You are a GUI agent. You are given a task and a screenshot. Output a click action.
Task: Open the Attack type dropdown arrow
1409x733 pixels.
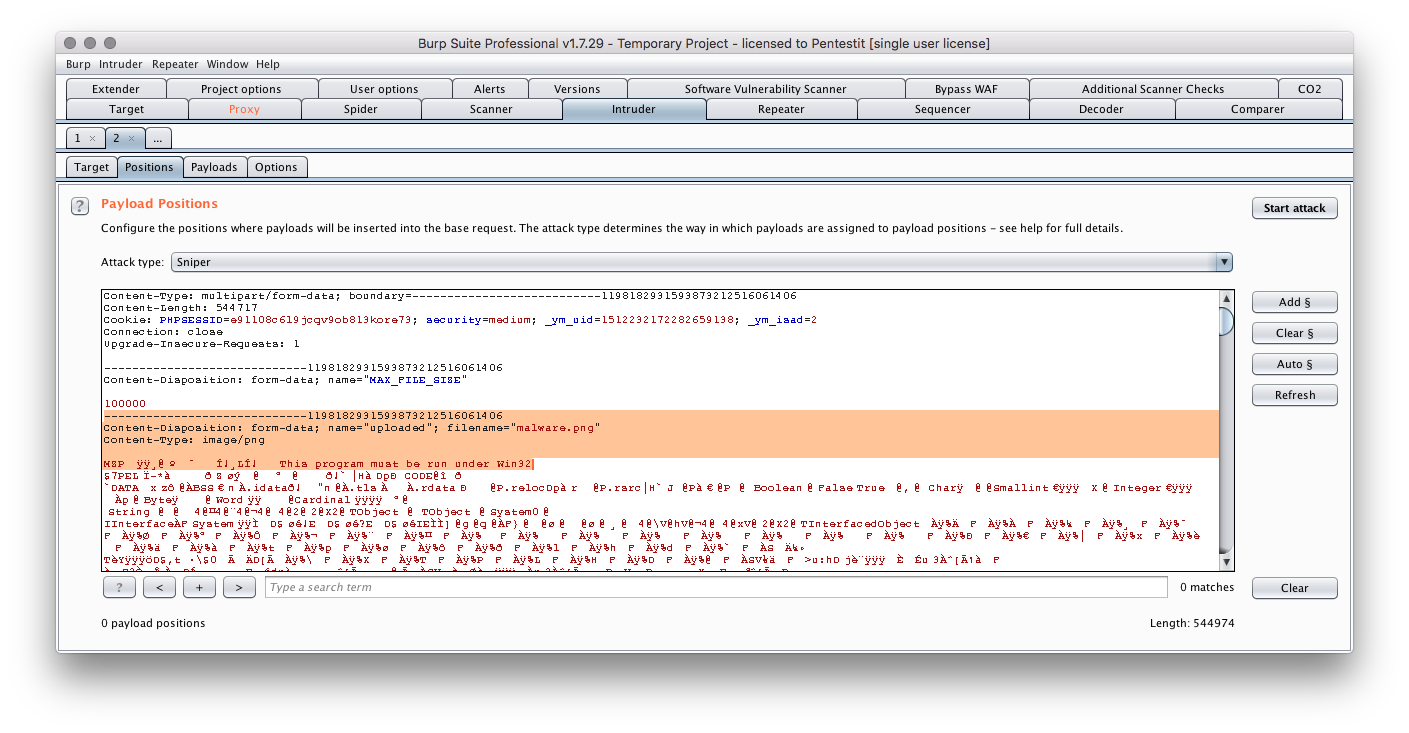[x=1224, y=262]
